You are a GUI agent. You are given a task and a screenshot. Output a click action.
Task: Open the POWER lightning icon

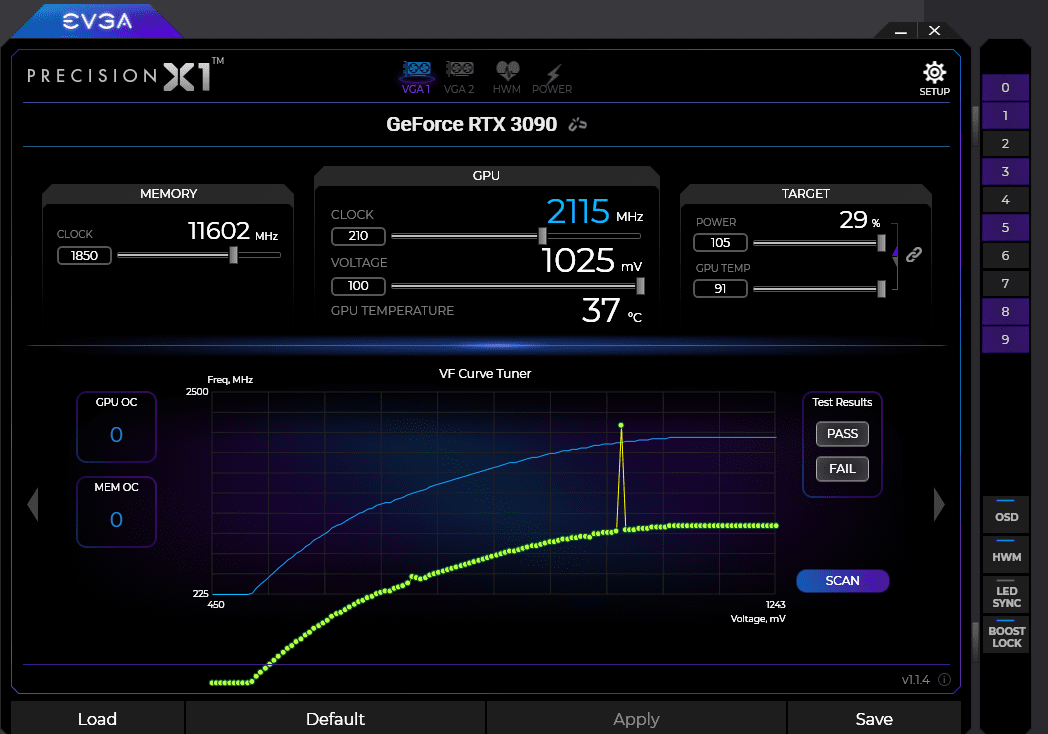tap(552, 79)
